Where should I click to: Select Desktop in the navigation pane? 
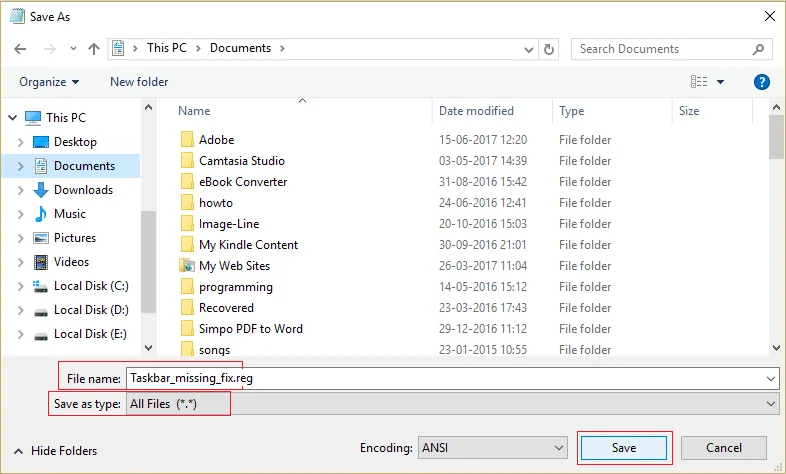point(75,142)
